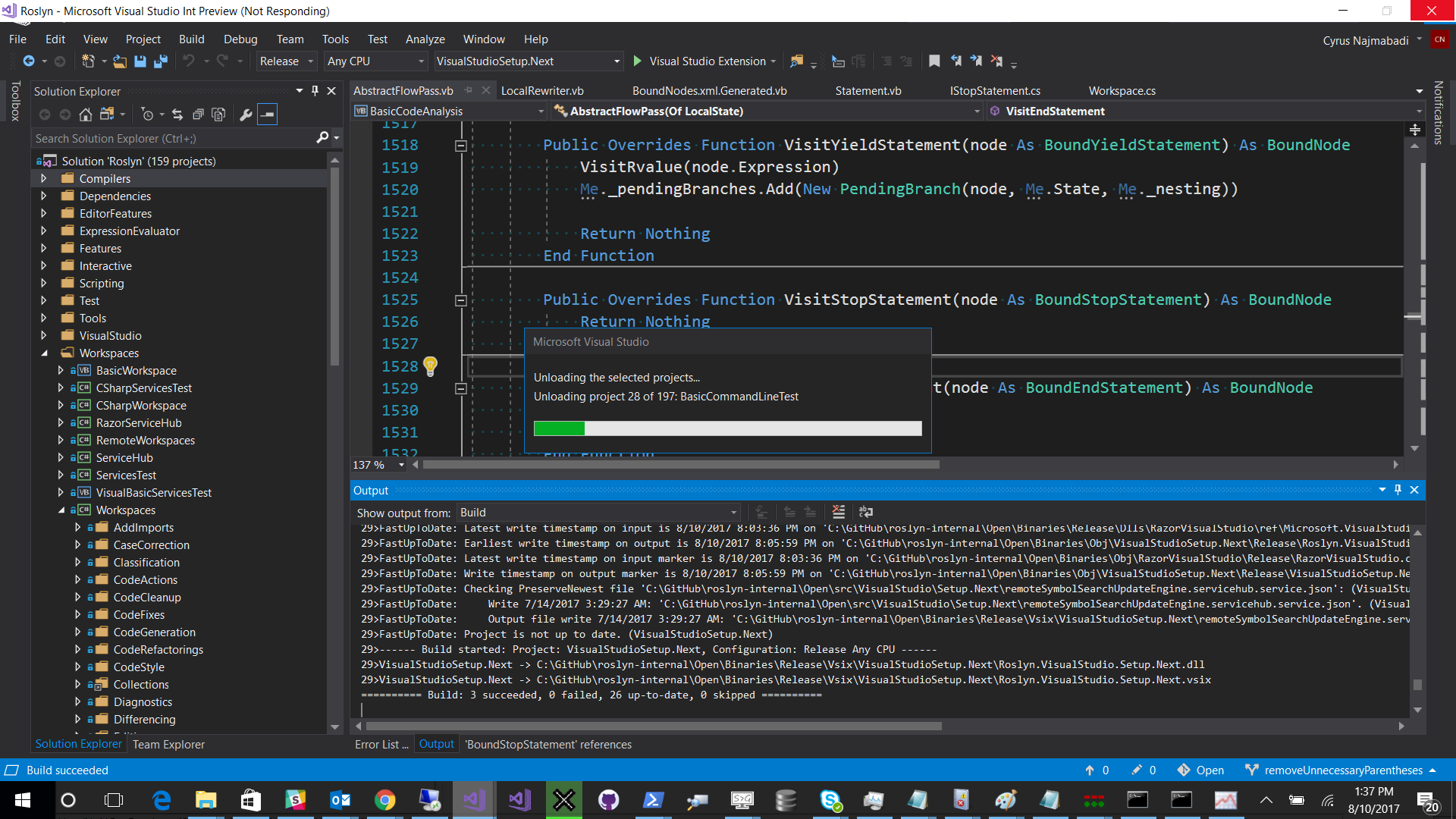Open the Show output from Build dropdown

point(598,513)
